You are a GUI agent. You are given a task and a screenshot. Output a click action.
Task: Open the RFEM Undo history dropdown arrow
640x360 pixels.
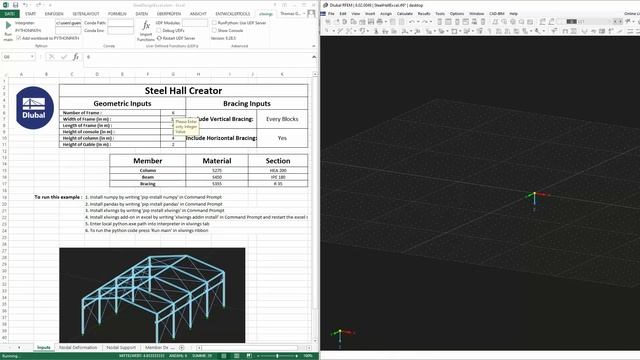(x=418, y=22)
